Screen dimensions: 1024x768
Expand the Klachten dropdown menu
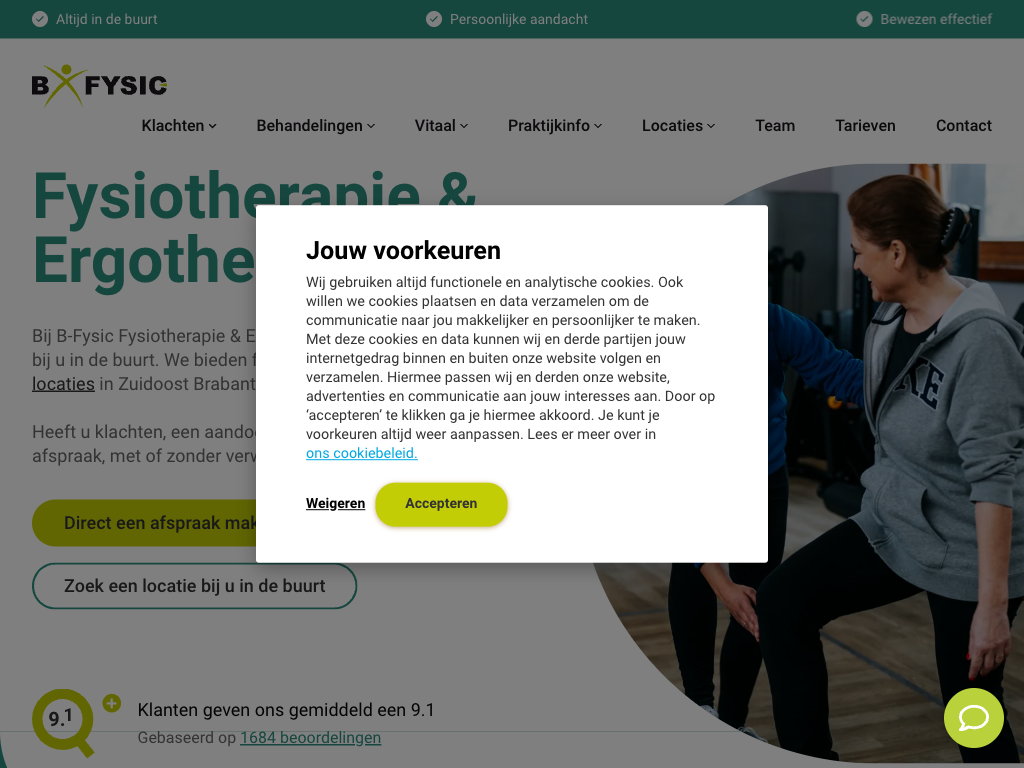(x=179, y=126)
